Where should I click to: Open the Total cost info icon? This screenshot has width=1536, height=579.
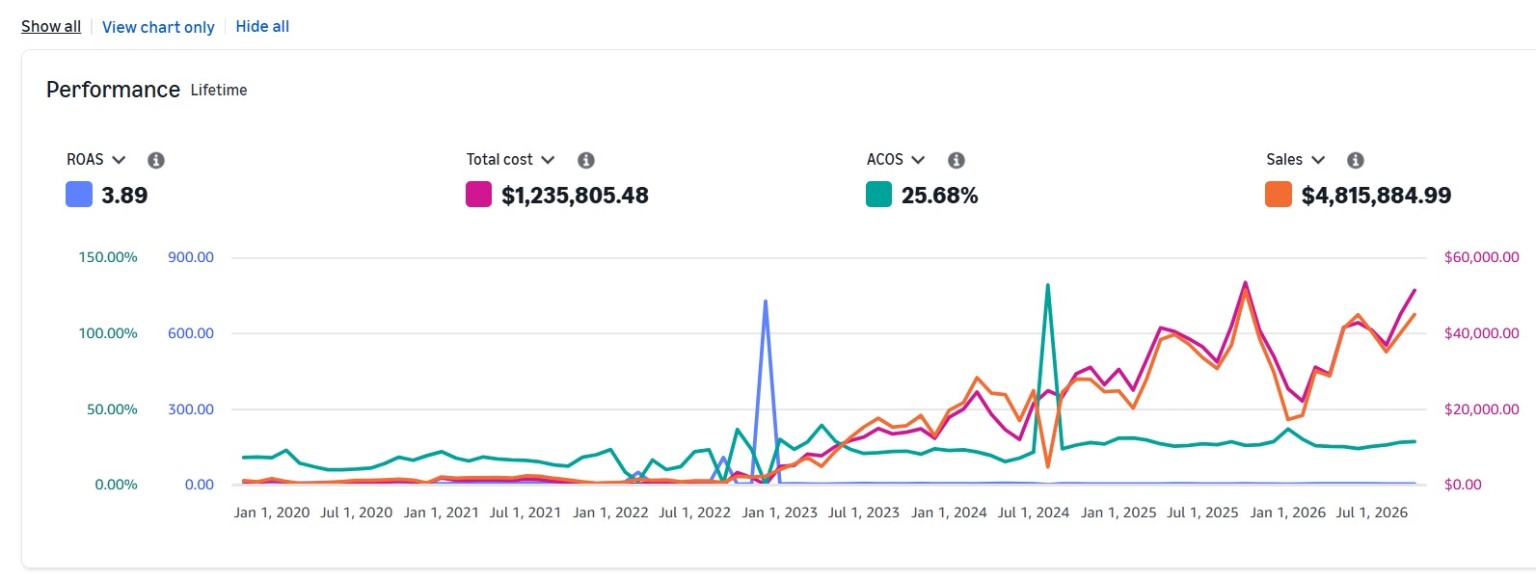pyautogui.click(x=586, y=160)
